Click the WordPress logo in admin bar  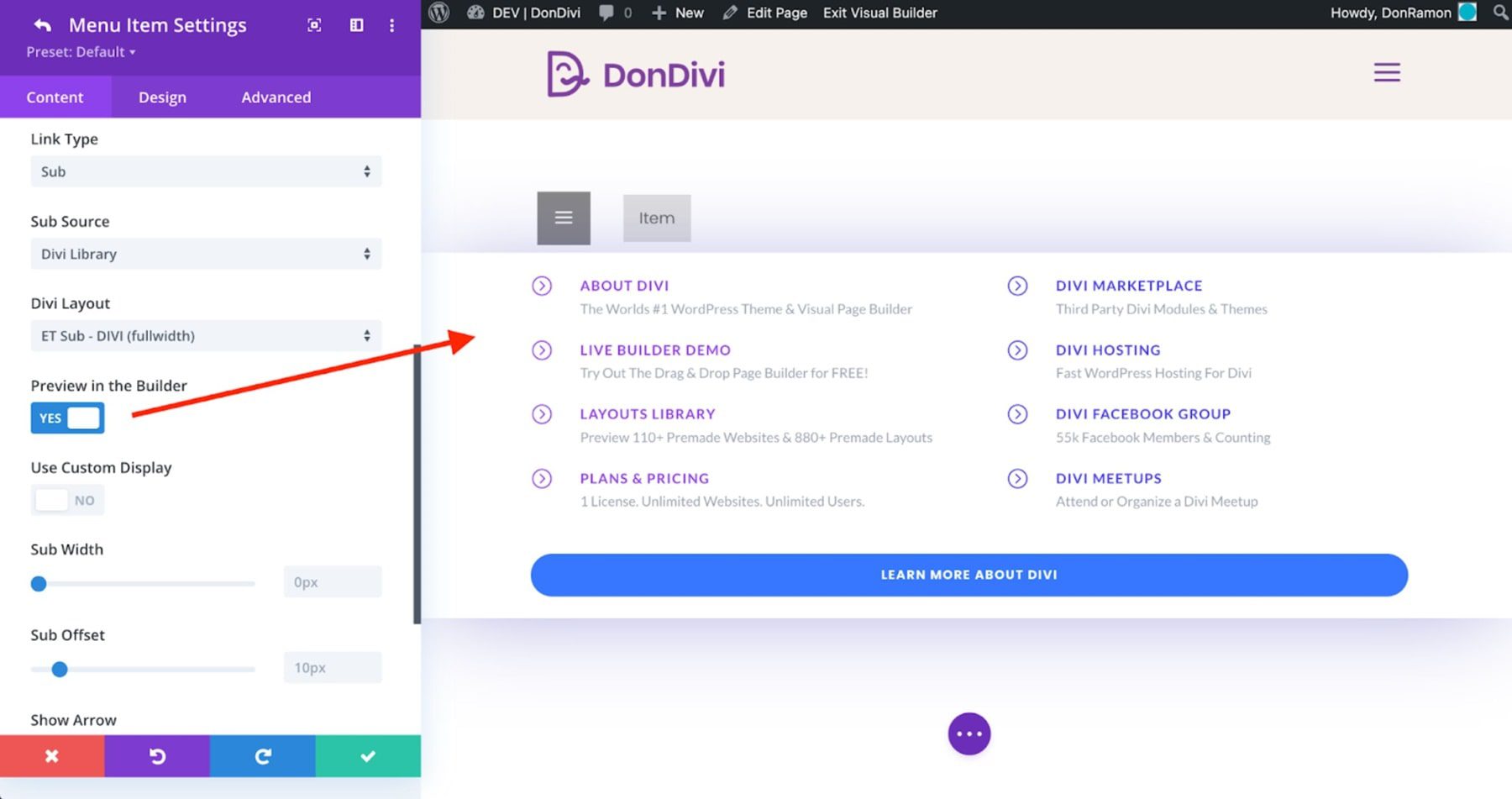click(x=439, y=13)
